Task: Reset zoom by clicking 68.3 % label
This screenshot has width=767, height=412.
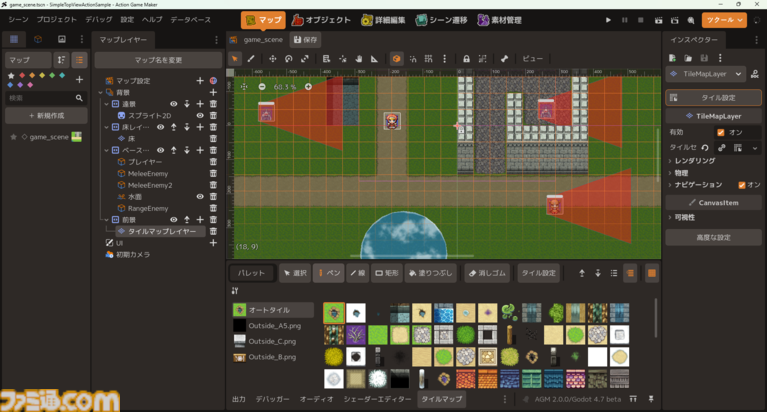Action: coord(285,87)
